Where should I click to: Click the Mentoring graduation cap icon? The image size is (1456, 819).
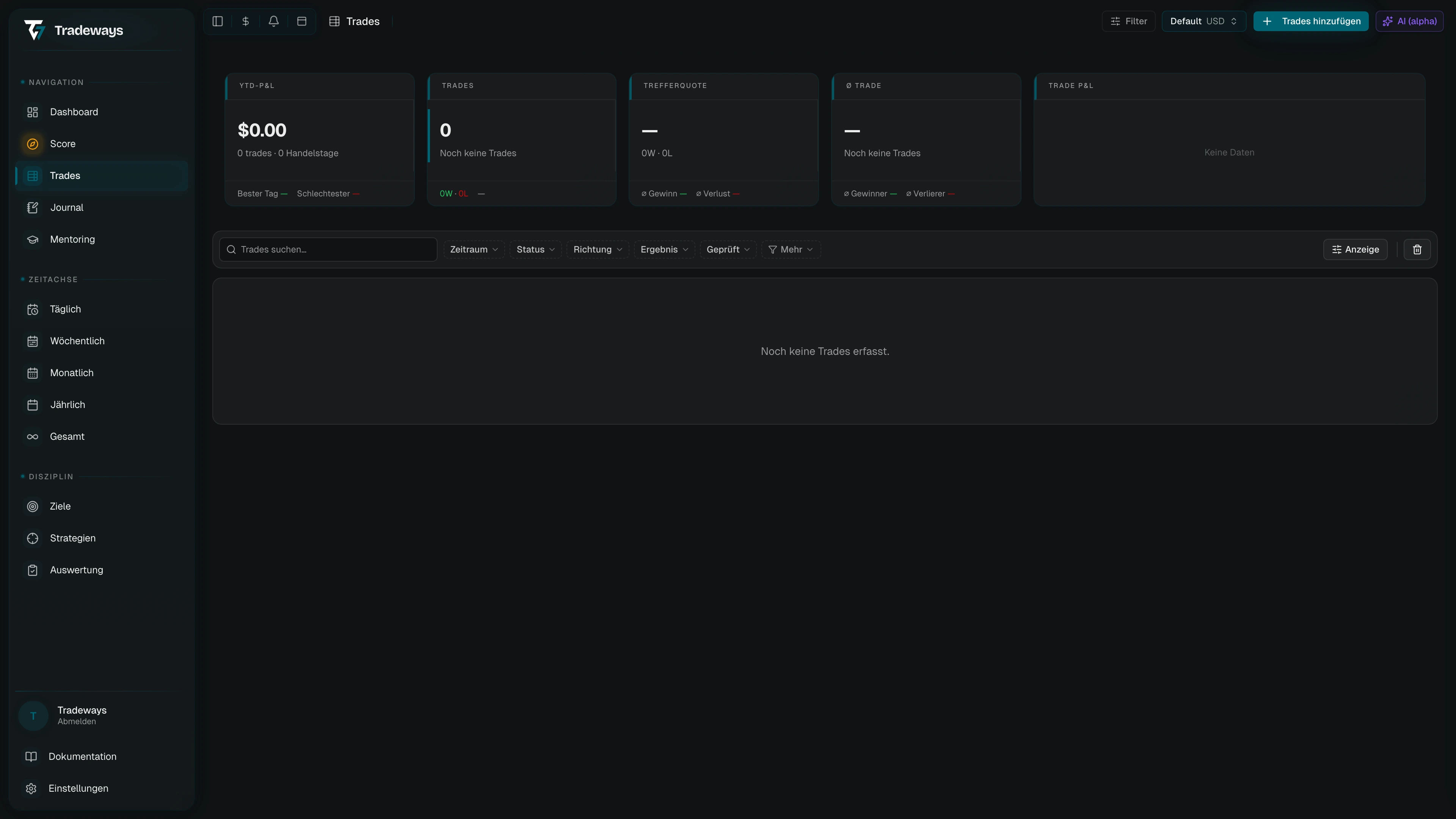click(x=33, y=240)
